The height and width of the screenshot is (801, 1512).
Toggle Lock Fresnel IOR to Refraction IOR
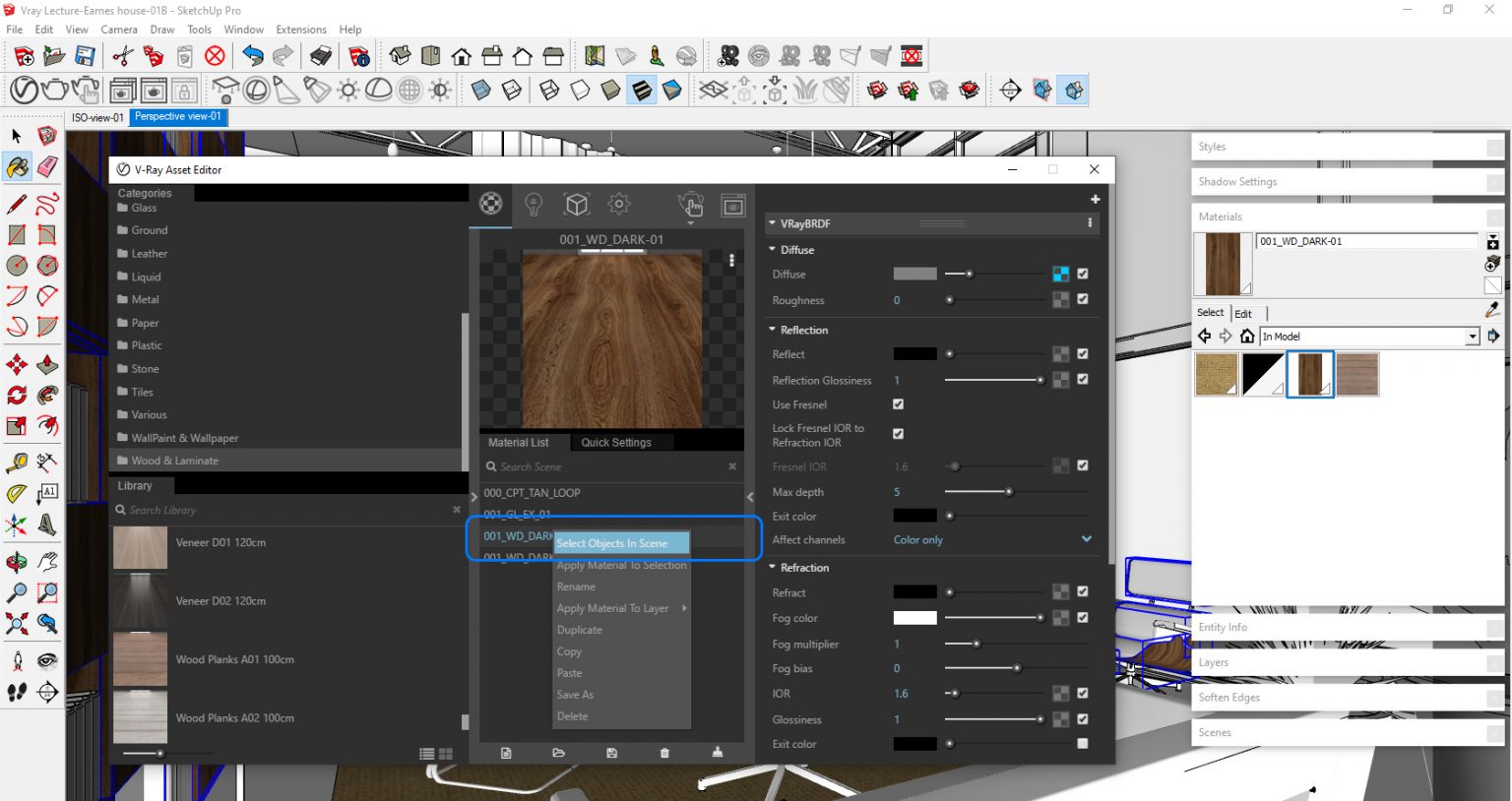pyautogui.click(x=897, y=433)
